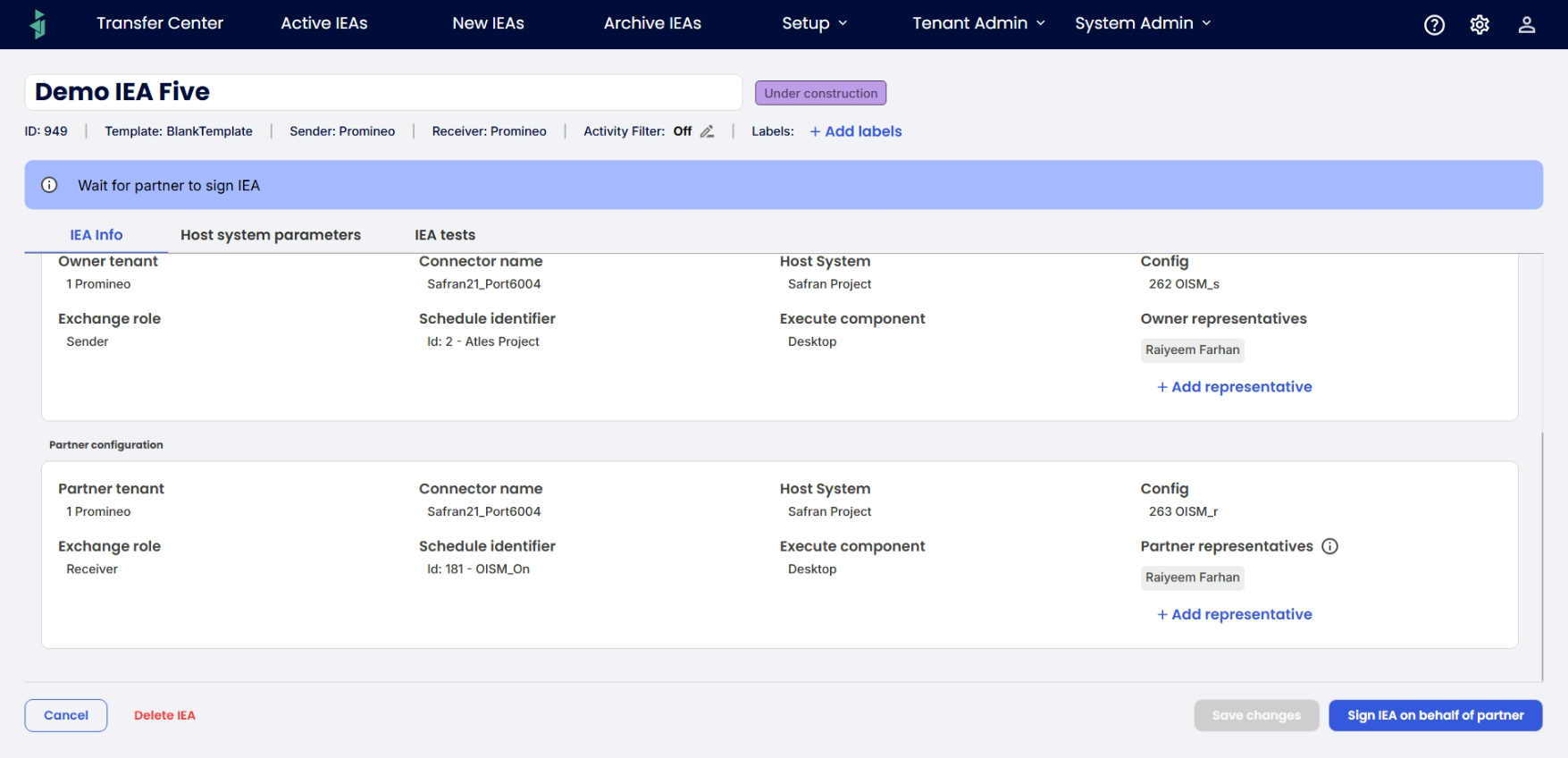Switch to IEA tests tab
The image size is (1568, 758).
[x=445, y=235]
